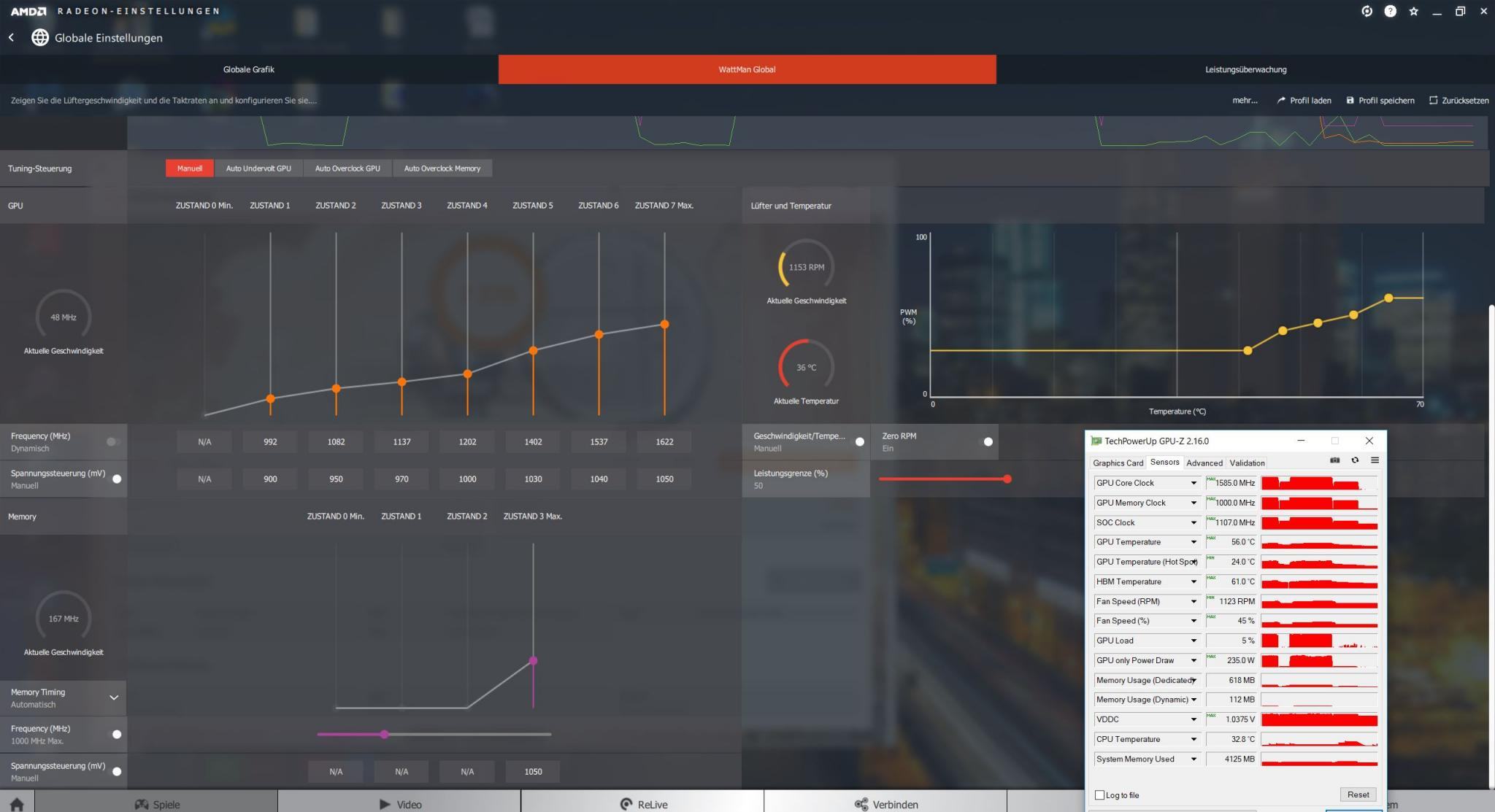This screenshot has width=1495, height=812.
Task: Open Radeon help question mark icon
Action: tap(1390, 11)
